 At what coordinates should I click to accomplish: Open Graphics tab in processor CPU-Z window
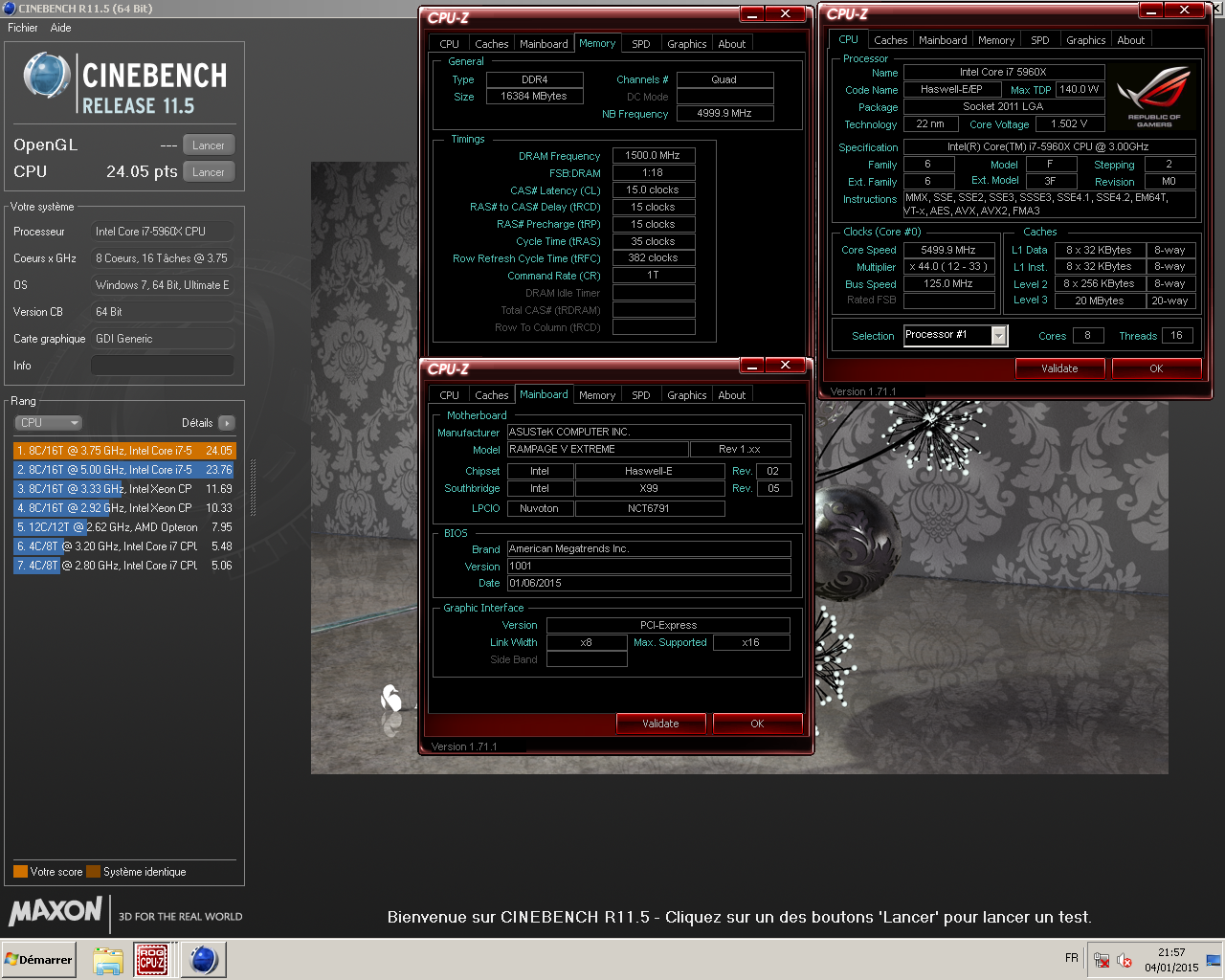click(1086, 40)
